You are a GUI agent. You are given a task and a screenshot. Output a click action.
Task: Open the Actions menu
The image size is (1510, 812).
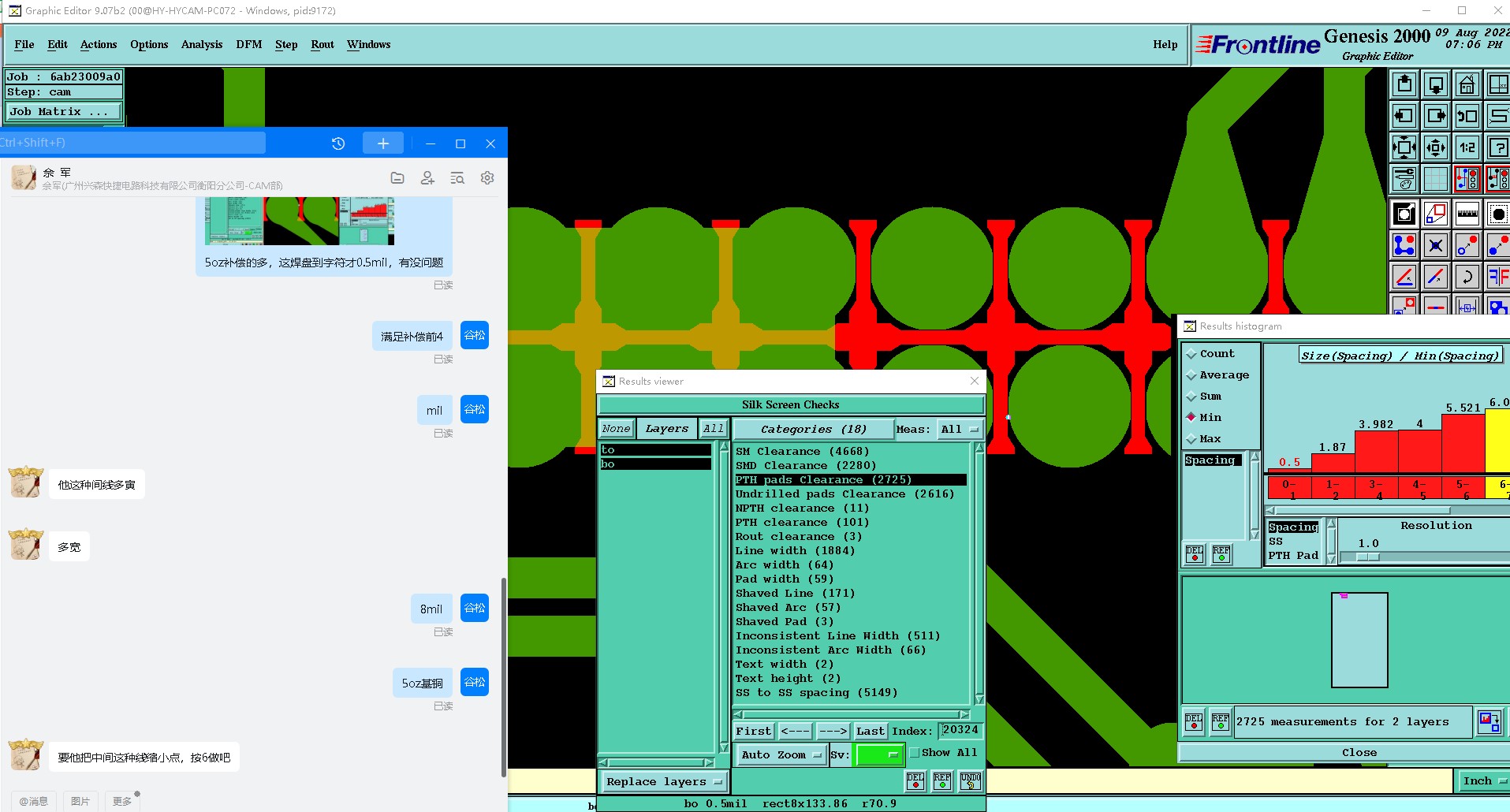tap(99, 45)
